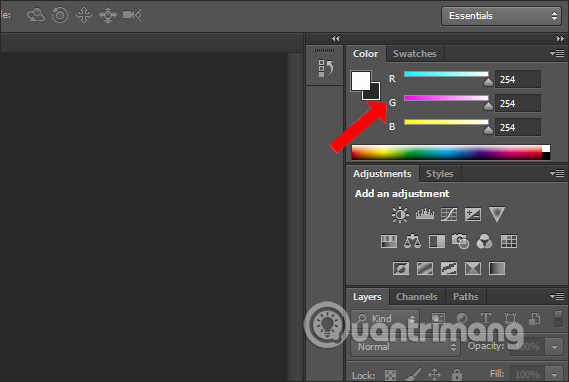The image size is (569, 382).
Task: Expand the icon panel column
Action: point(335,38)
